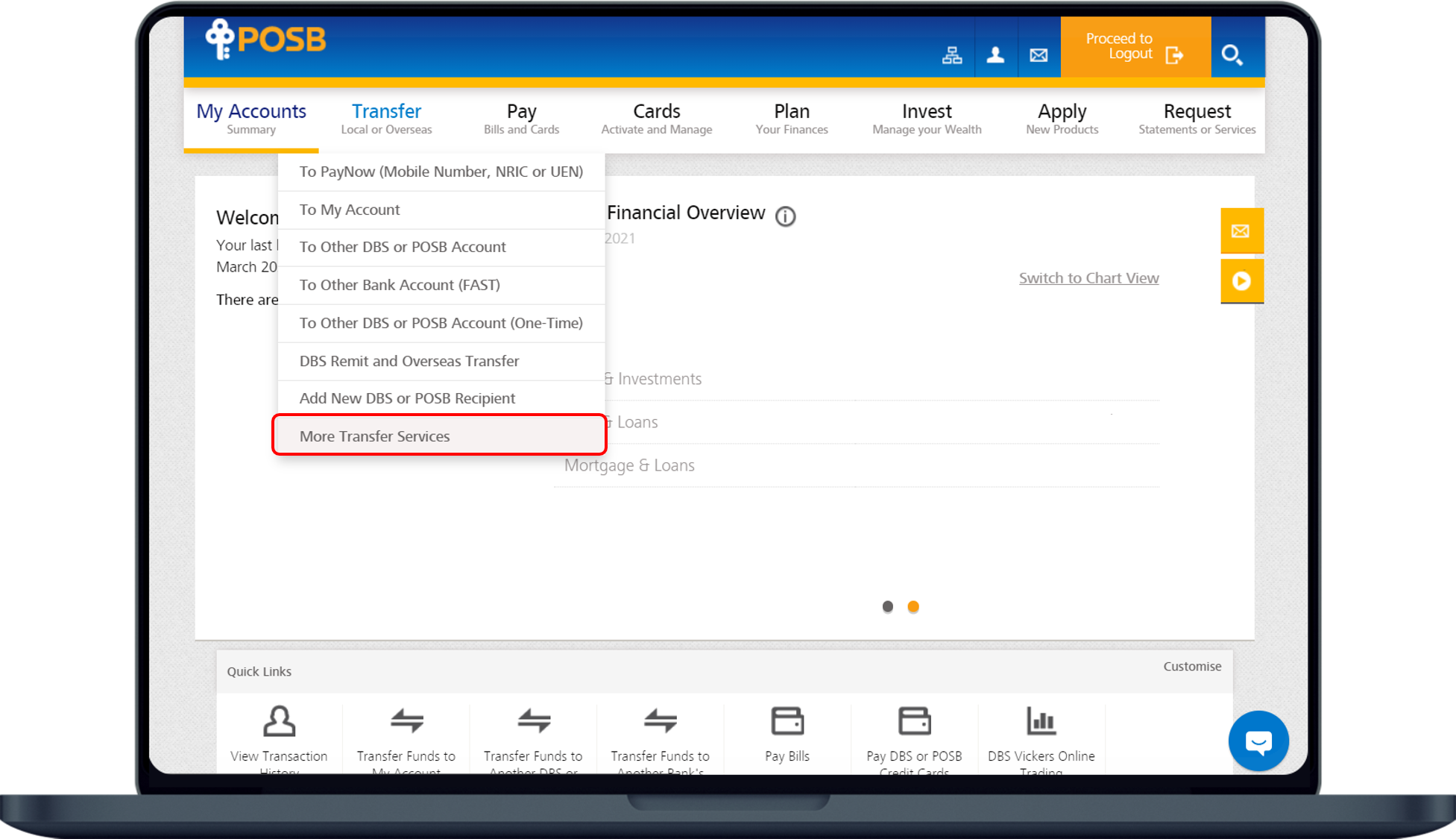Expand the Cards Activate and Manage menu
The height and width of the screenshot is (839, 1456).
pos(656,119)
